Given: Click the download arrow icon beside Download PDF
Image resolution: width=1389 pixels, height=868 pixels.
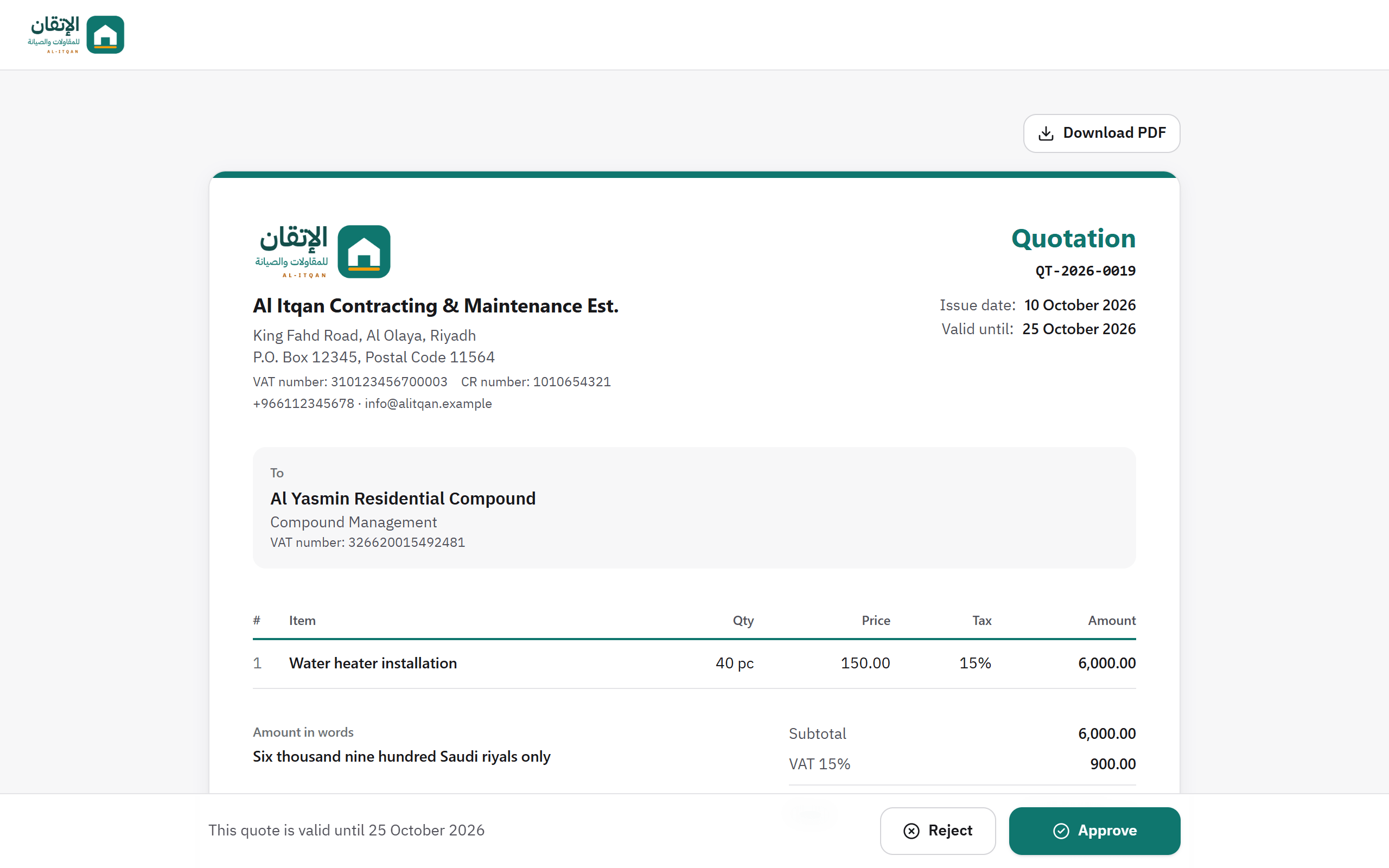Looking at the screenshot, I should pos(1046,133).
